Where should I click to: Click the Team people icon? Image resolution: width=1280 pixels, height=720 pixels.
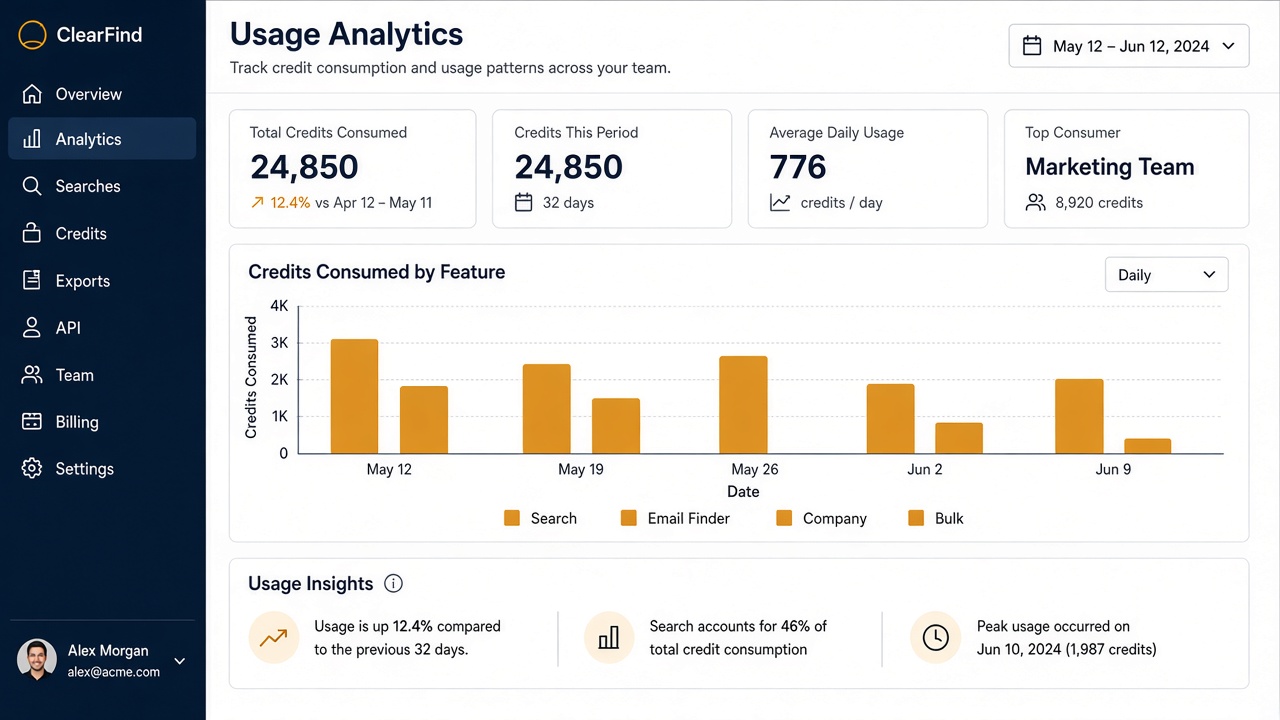tap(32, 375)
